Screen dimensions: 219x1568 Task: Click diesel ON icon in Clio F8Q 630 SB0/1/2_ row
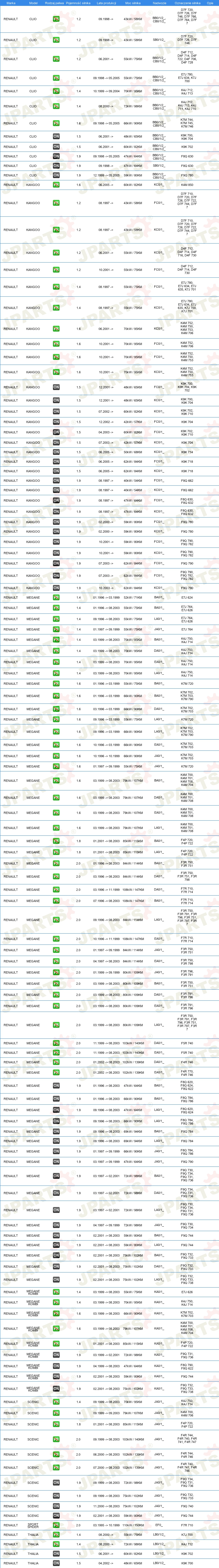tap(56, 166)
